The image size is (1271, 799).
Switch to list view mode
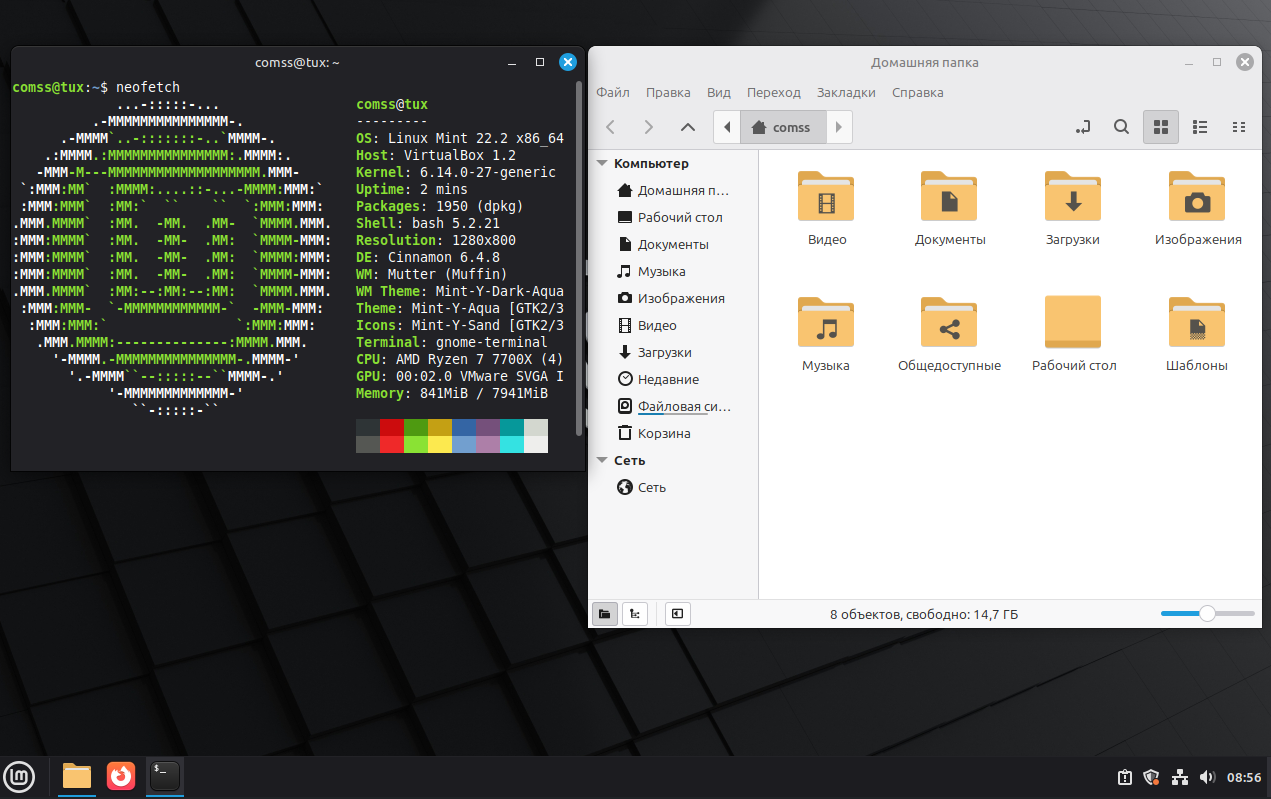pyautogui.click(x=1200, y=127)
